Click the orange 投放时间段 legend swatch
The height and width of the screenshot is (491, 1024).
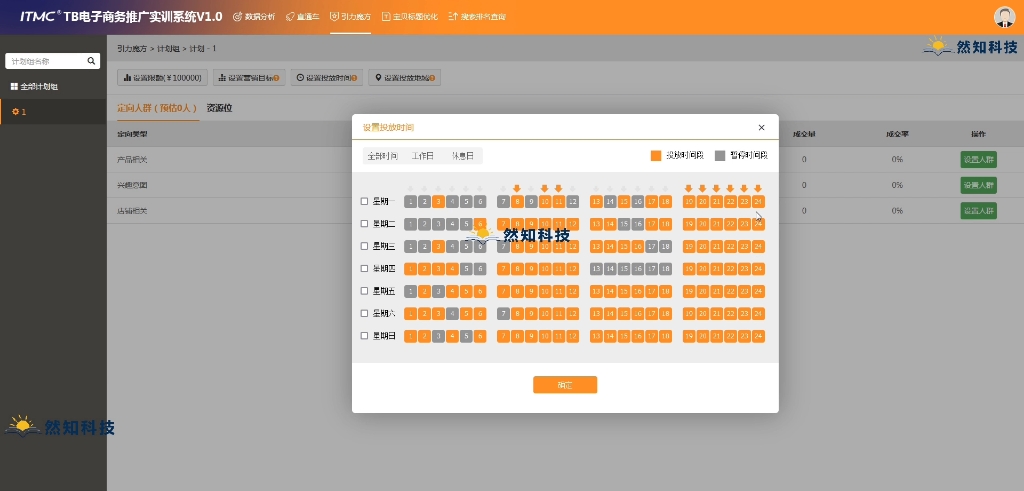(656, 156)
